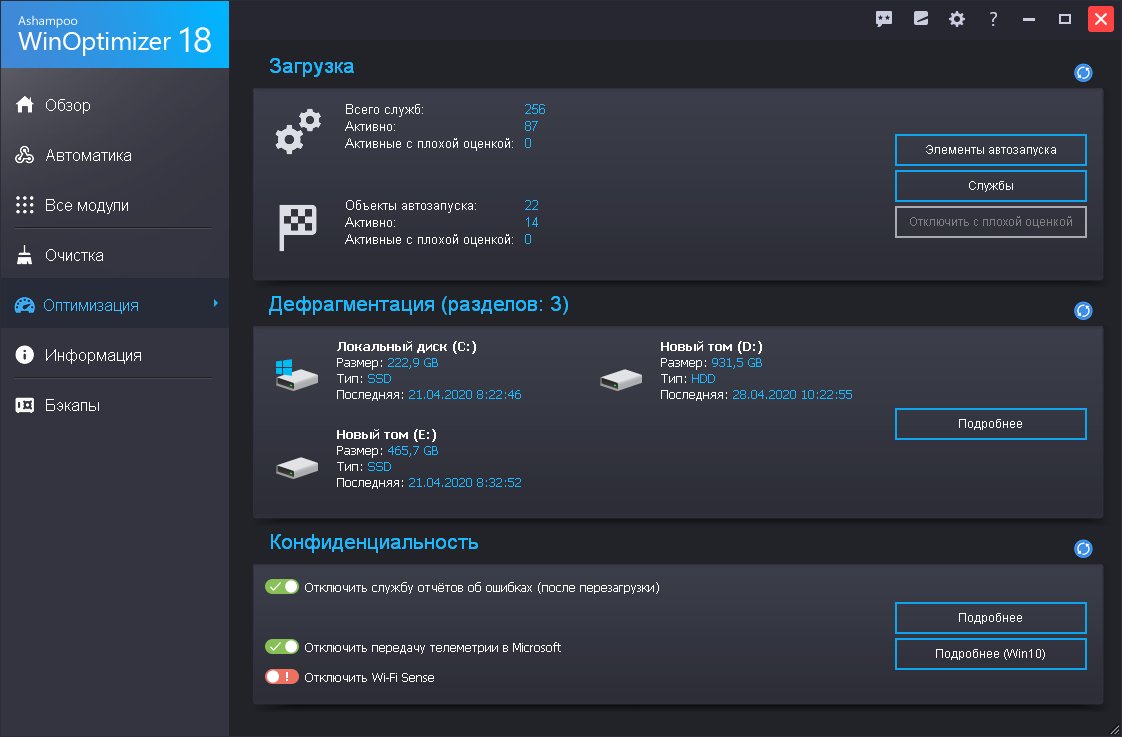
Task: Enable the Отключить Wi-Fi Sense switch
Action: click(282, 677)
